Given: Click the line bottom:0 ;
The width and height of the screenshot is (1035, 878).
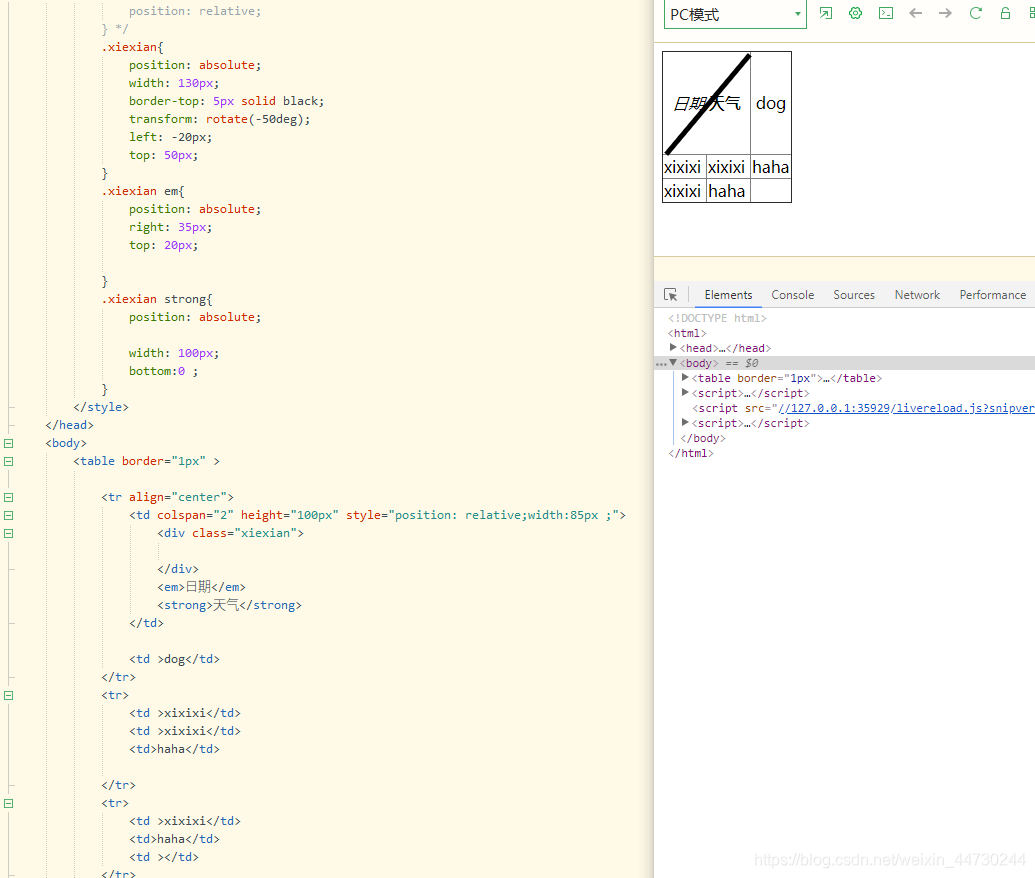Looking at the screenshot, I should [163, 371].
